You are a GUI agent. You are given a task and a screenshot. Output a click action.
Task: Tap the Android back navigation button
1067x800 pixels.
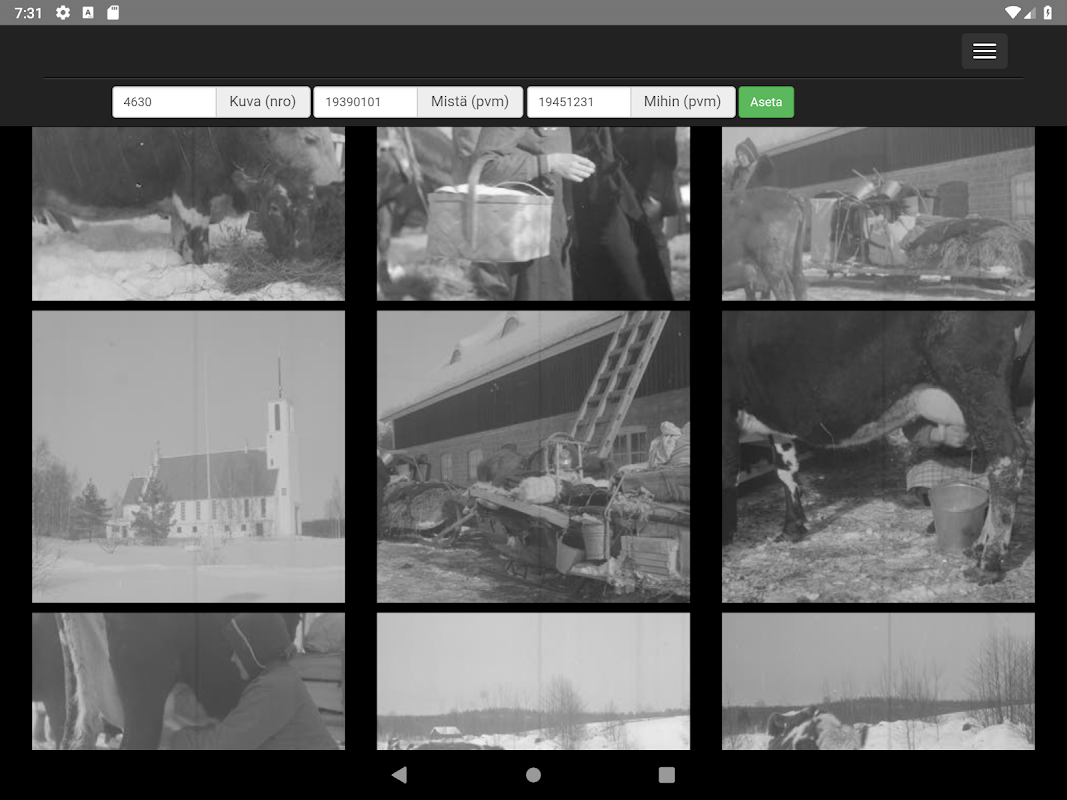399,775
